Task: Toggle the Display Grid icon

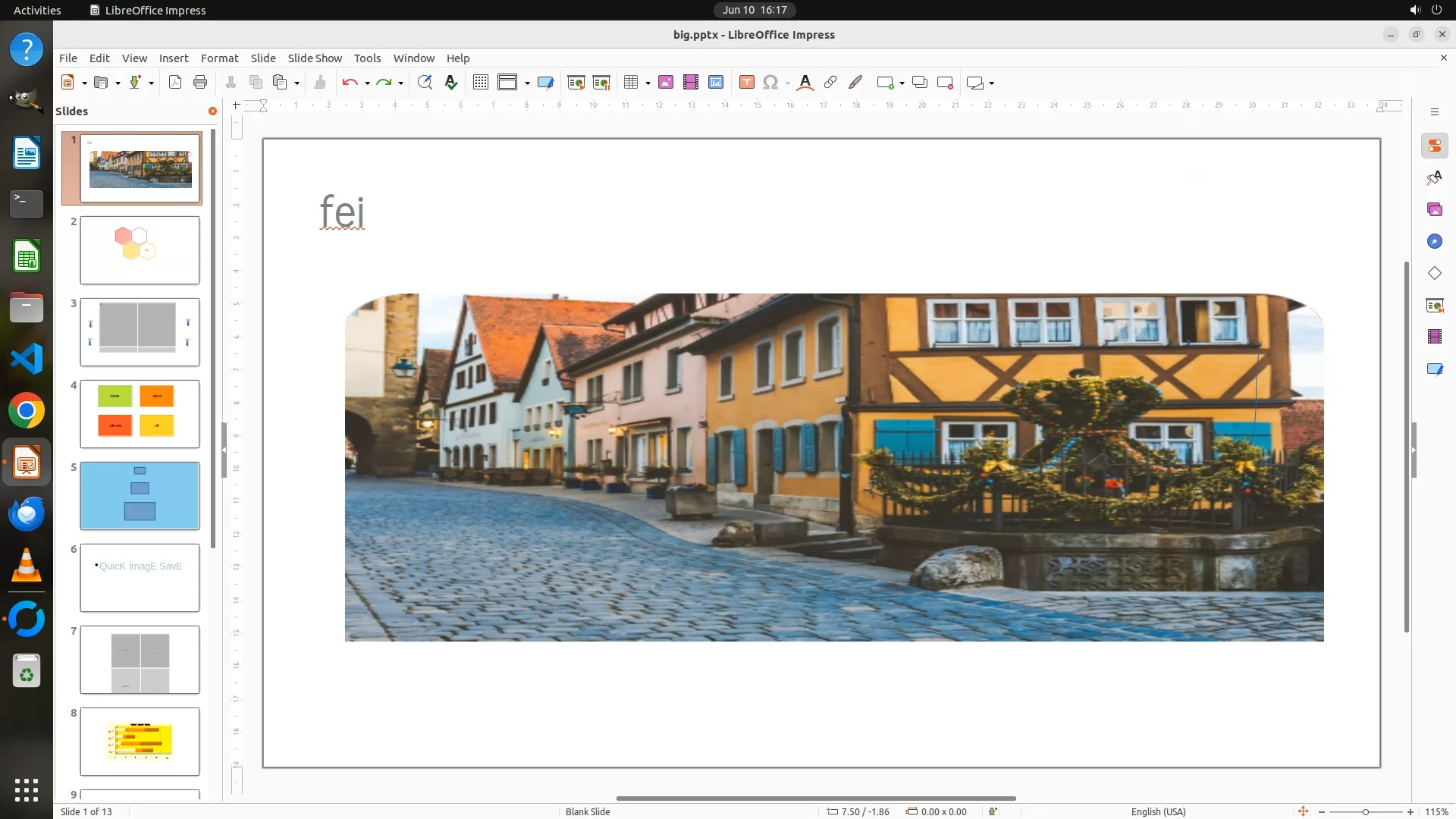Action: pyautogui.click(x=480, y=83)
